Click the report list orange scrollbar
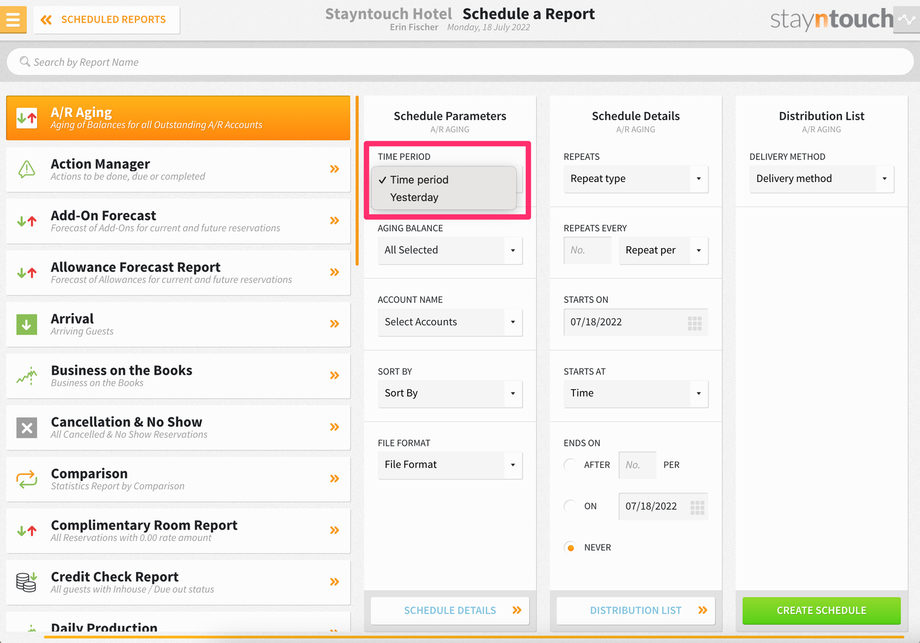Image resolution: width=920 pixels, height=643 pixels. coord(356,182)
